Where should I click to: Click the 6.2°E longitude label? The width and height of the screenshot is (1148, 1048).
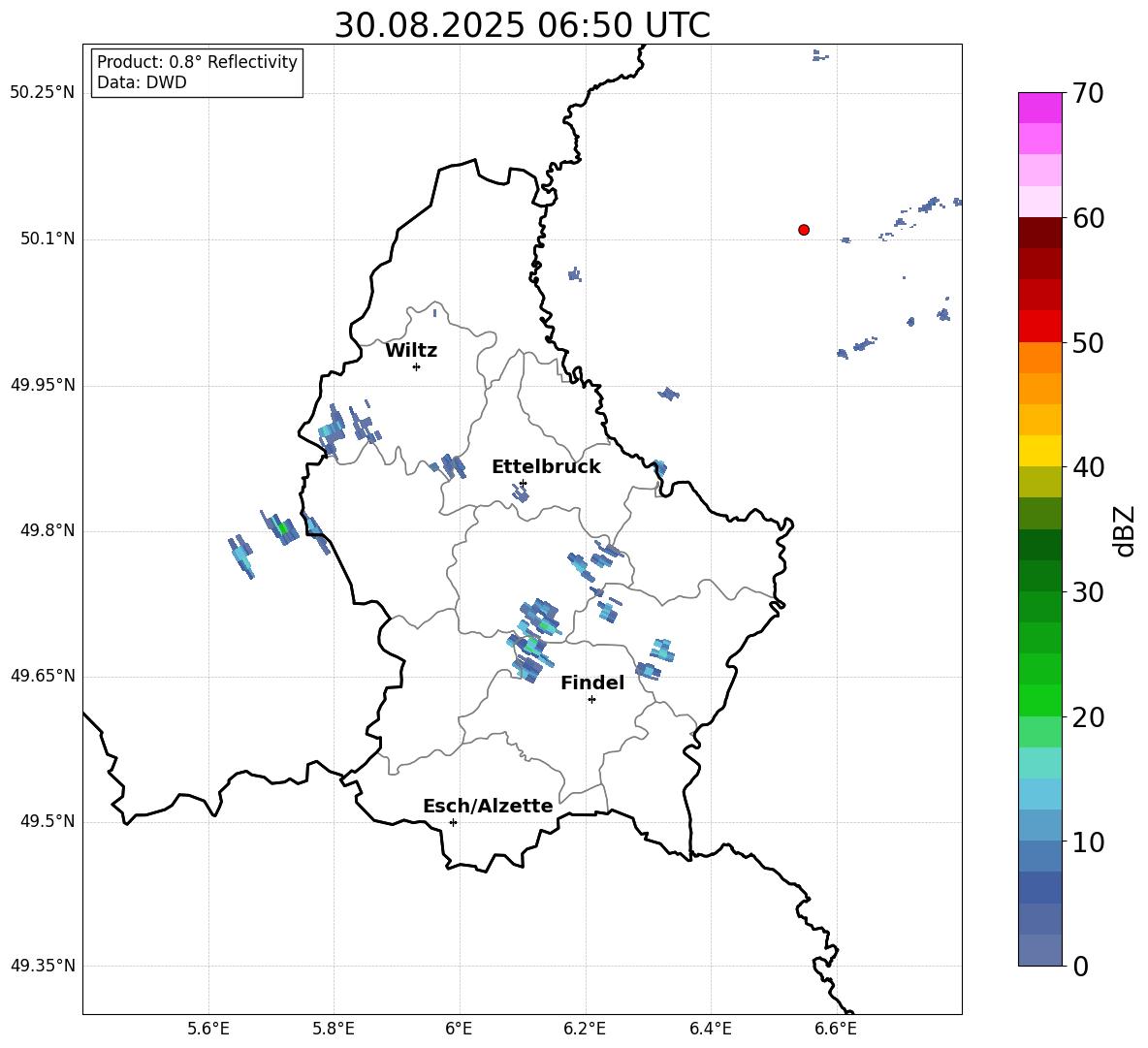585,1030
